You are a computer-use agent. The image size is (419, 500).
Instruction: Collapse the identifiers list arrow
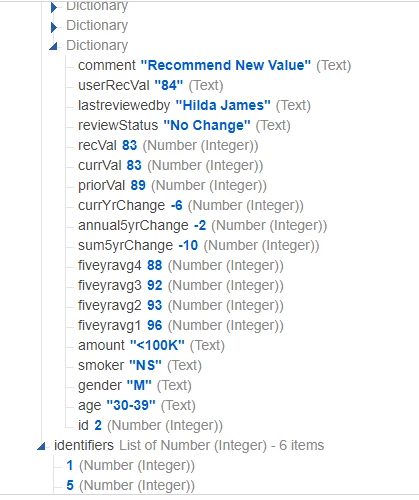point(41,446)
